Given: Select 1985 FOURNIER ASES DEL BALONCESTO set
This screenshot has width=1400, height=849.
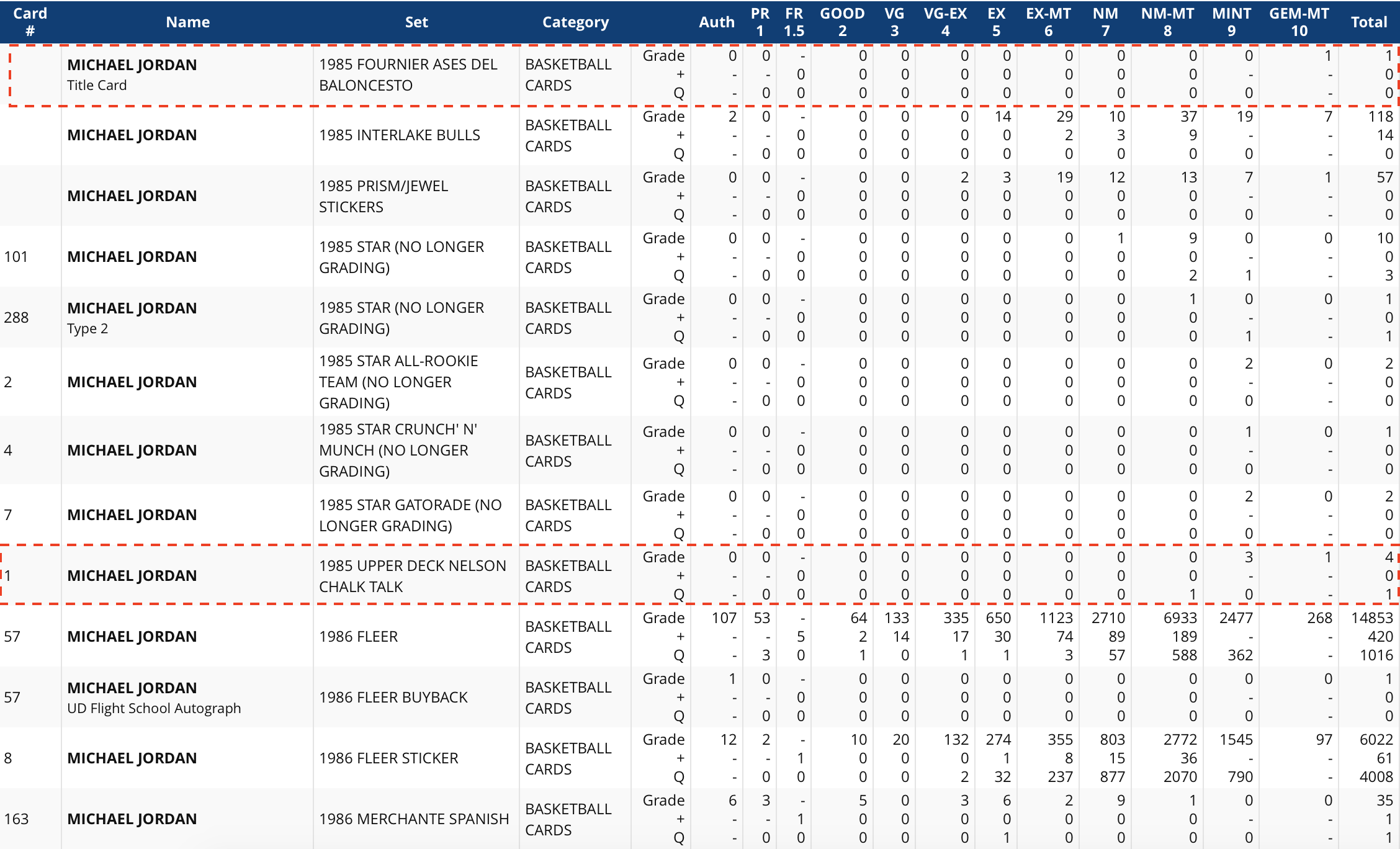Looking at the screenshot, I should pyautogui.click(x=408, y=74).
